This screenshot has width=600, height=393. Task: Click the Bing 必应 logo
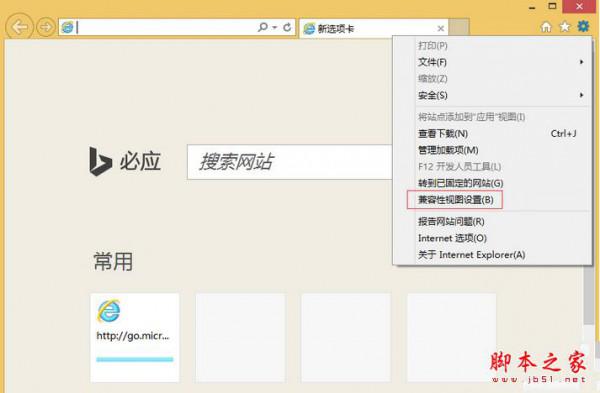point(125,161)
